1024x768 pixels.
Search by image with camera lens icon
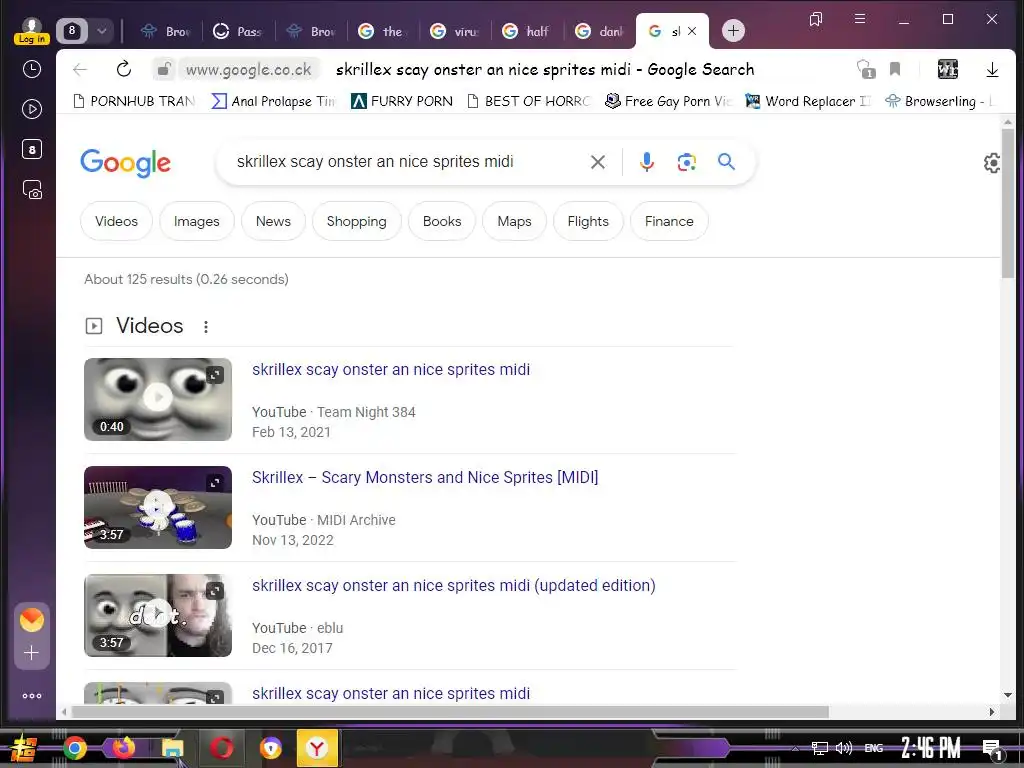686,162
